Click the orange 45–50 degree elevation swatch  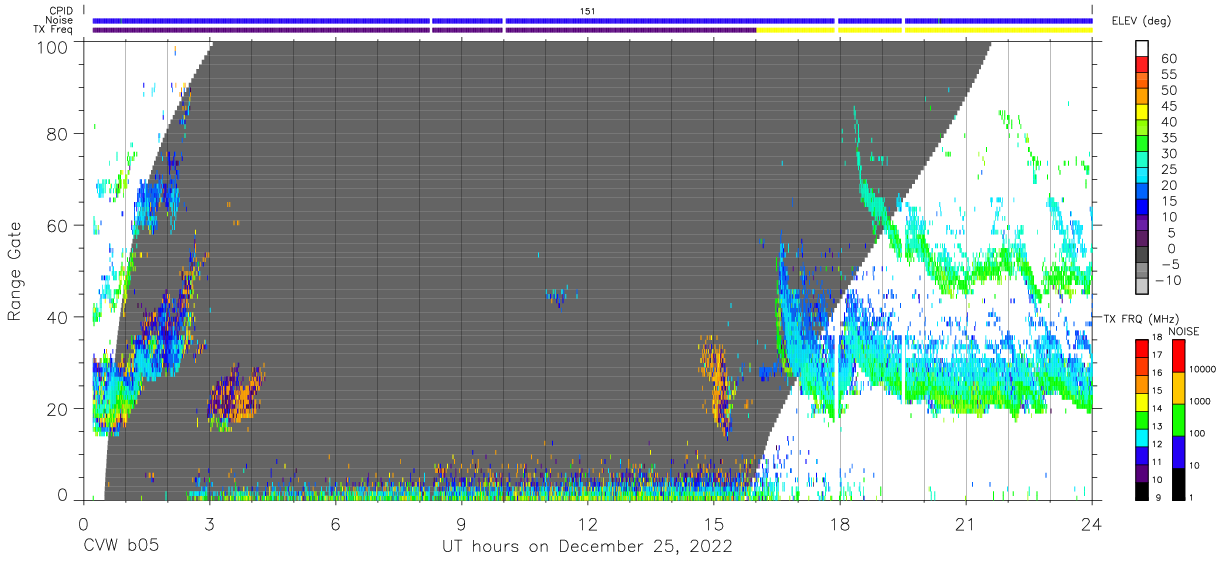1143,98
